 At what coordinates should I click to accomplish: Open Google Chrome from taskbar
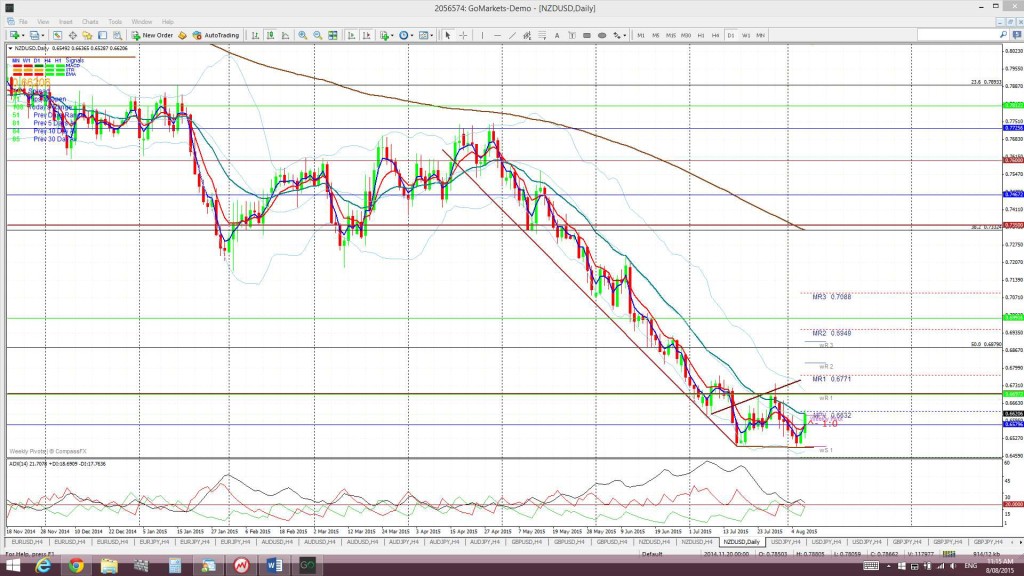click(x=76, y=566)
